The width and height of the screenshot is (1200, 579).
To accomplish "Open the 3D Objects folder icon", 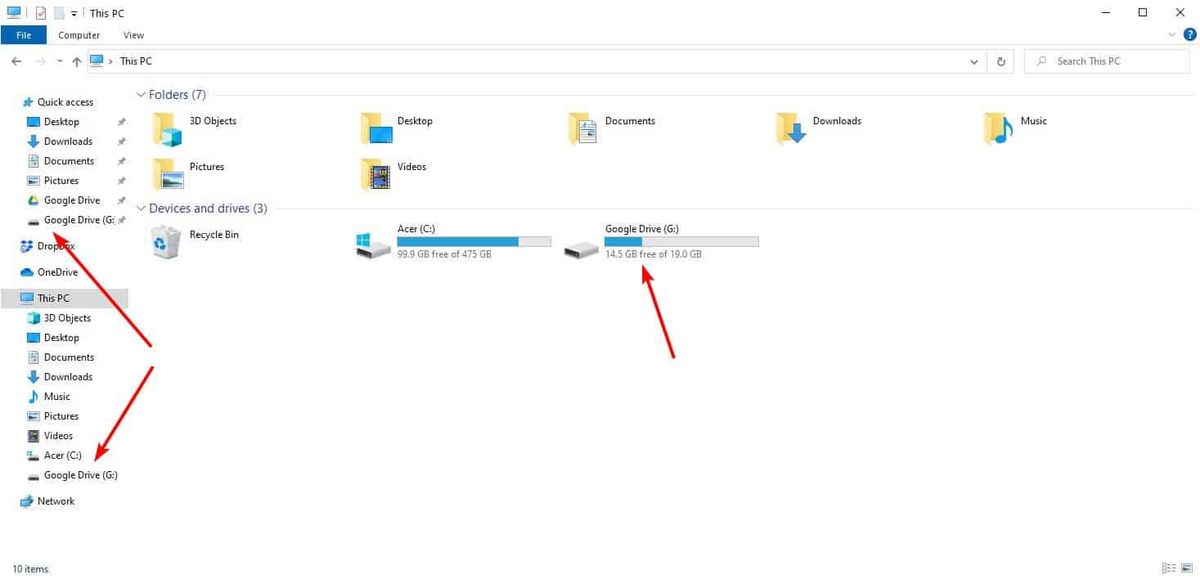I will click(x=168, y=127).
